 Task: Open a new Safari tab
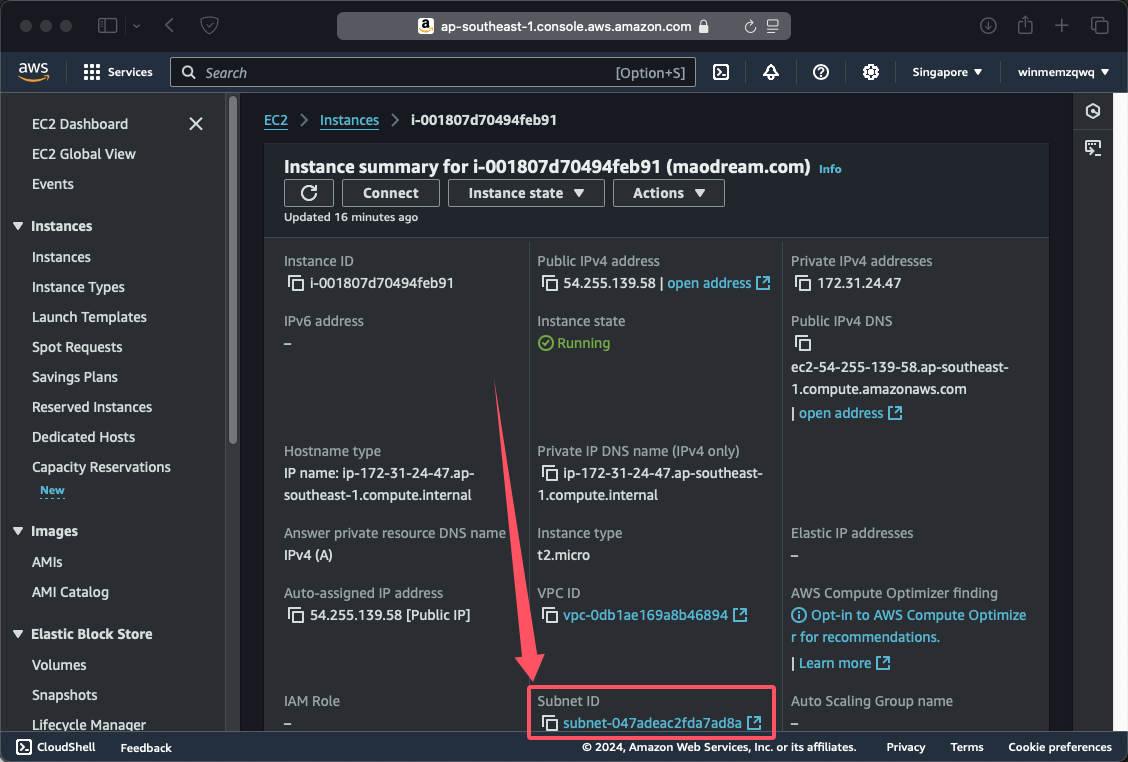pyautogui.click(x=1062, y=26)
